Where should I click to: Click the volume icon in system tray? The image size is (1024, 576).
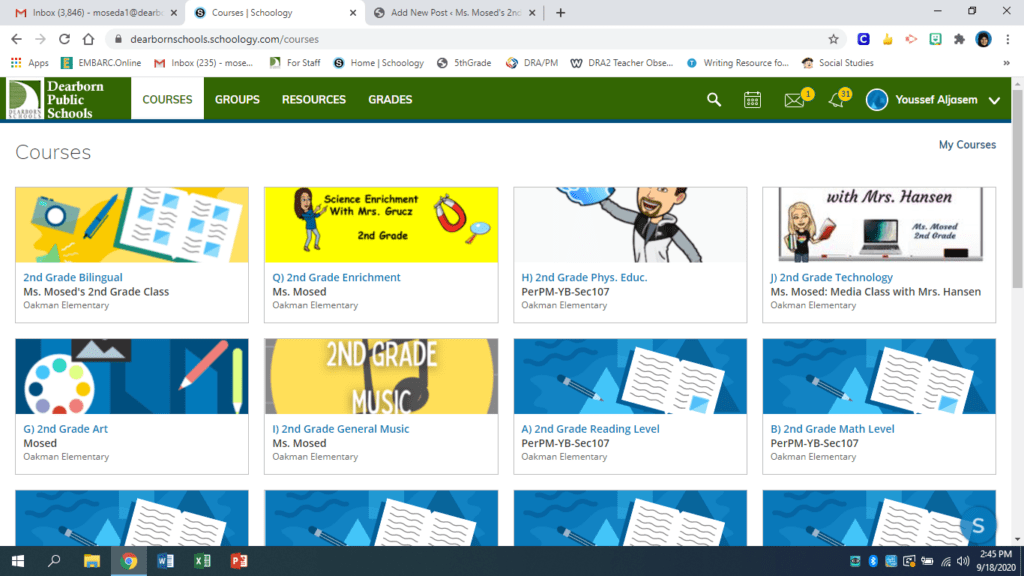point(963,561)
